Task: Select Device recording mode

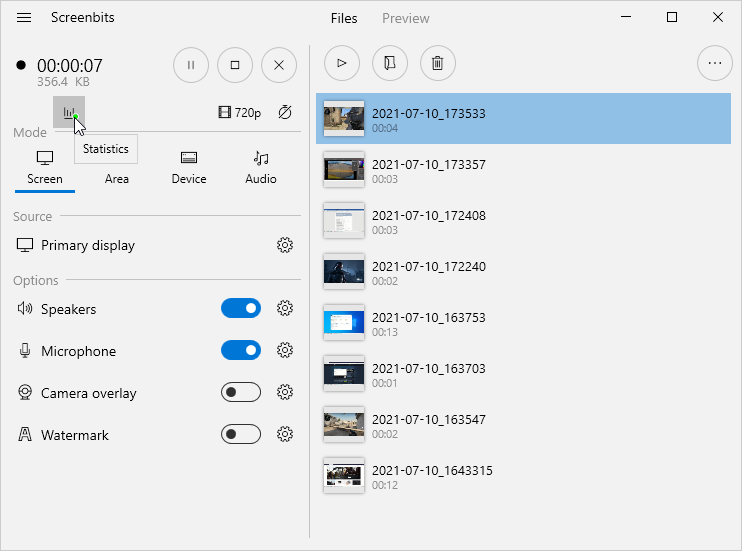Action: click(189, 168)
